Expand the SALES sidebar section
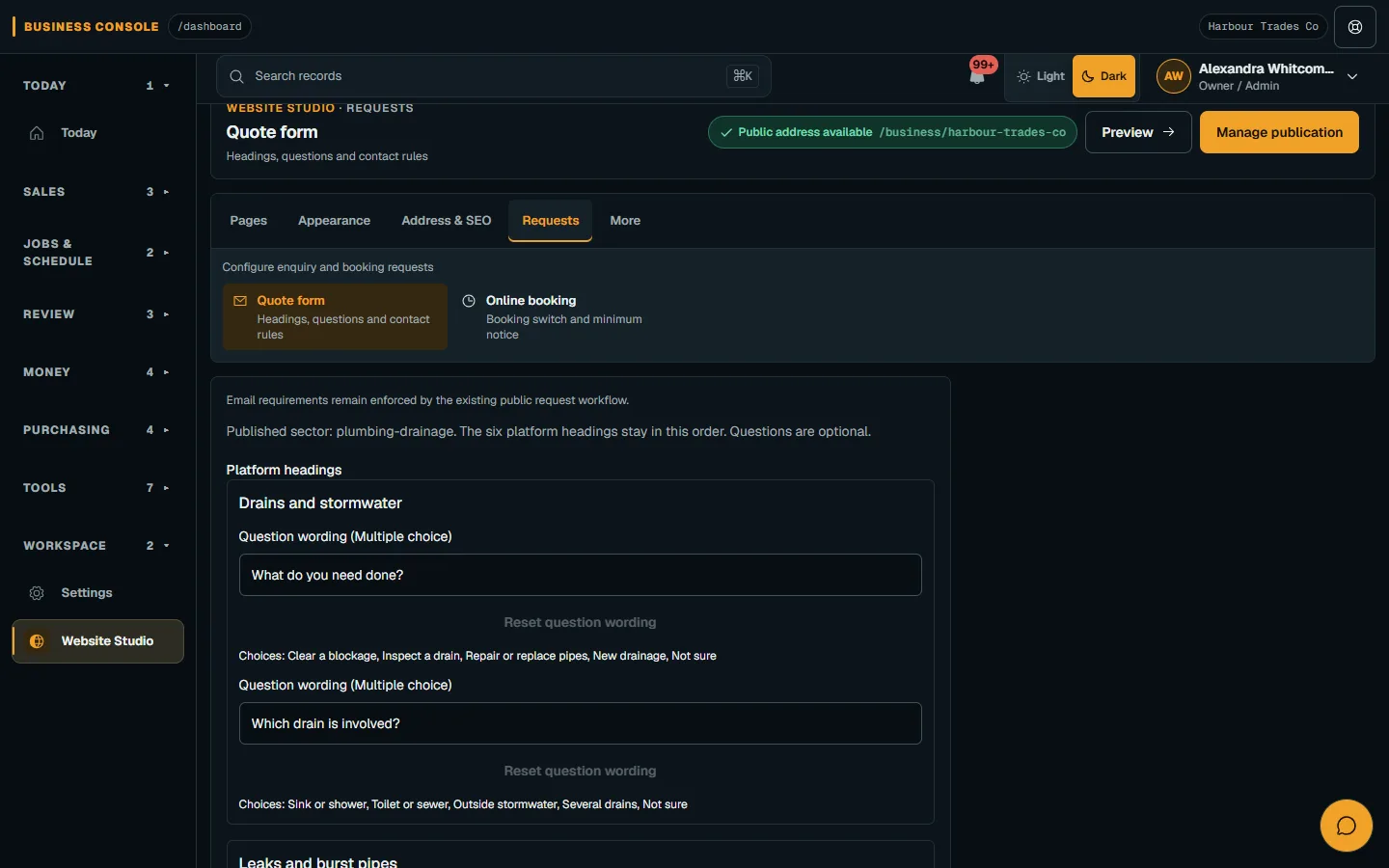This screenshot has width=1389, height=868. [x=96, y=192]
